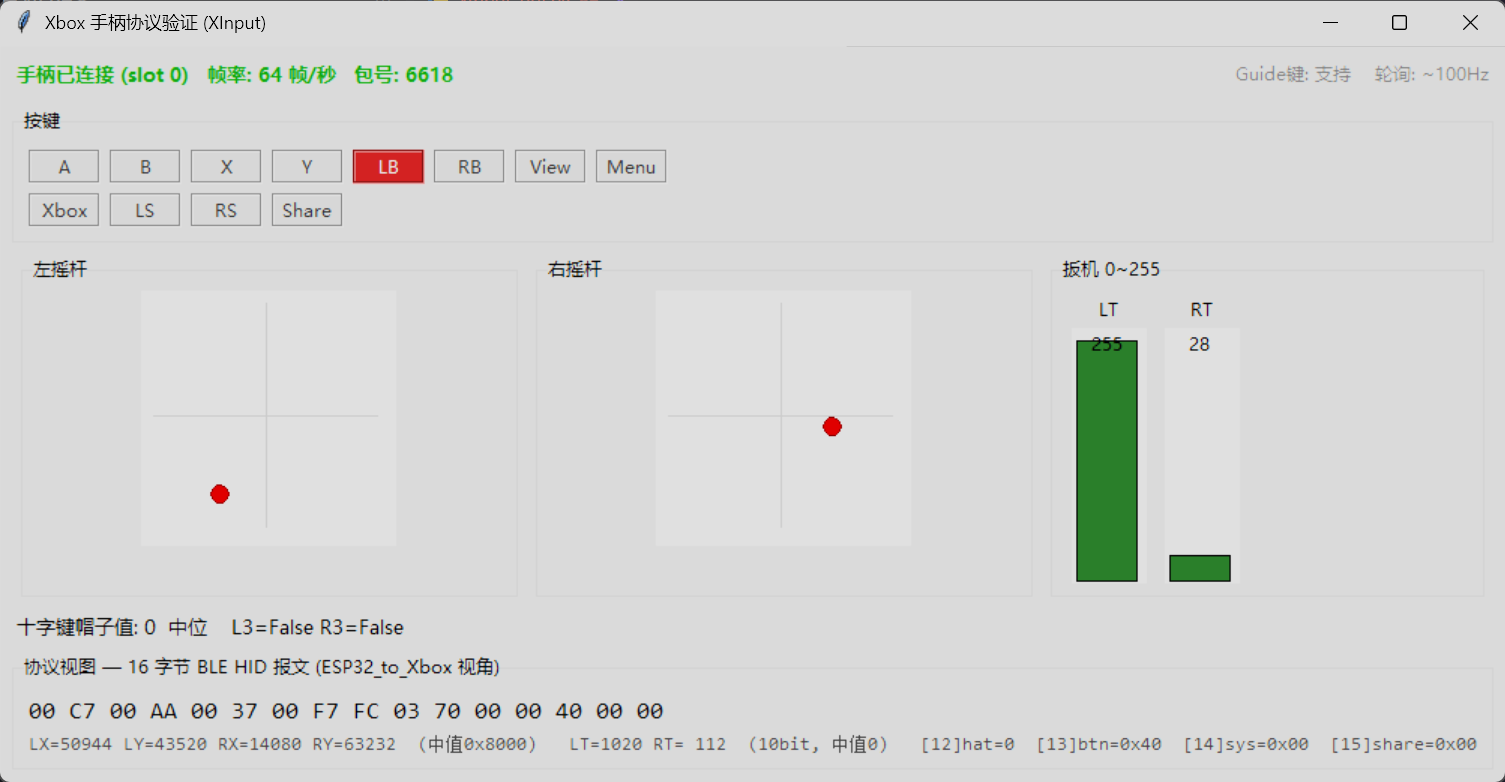Maximize the XInput verification window
Image resolution: width=1505 pixels, height=782 pixels.
click(x=1400, y=23)
